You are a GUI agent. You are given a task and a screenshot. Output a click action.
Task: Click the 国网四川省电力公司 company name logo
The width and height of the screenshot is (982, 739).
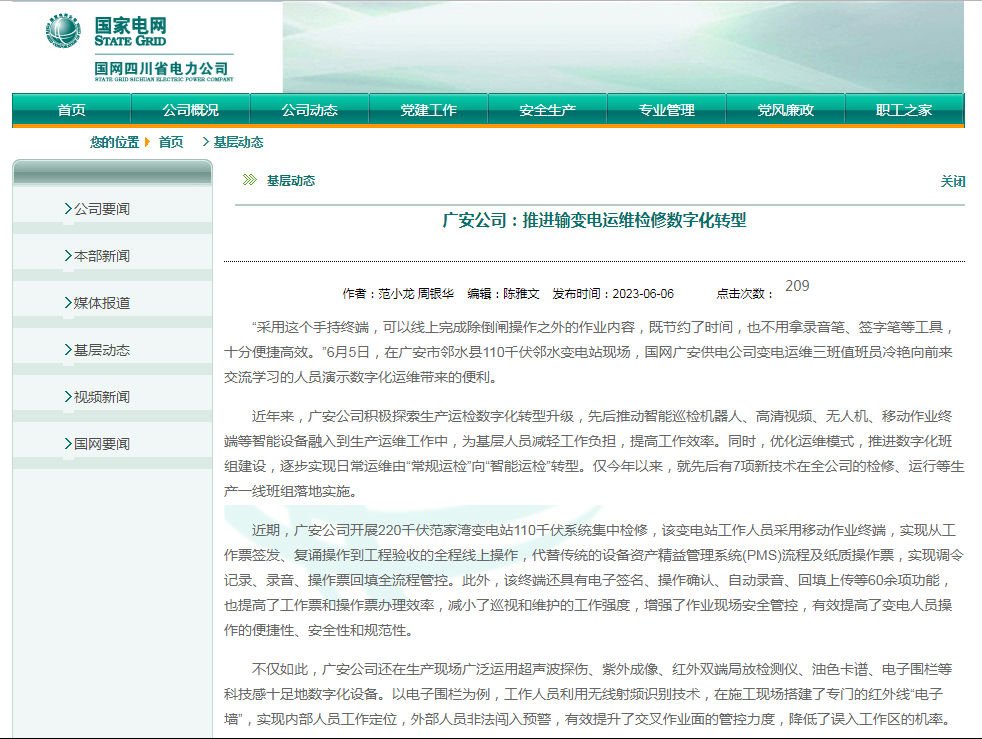(x=163, y=71)
